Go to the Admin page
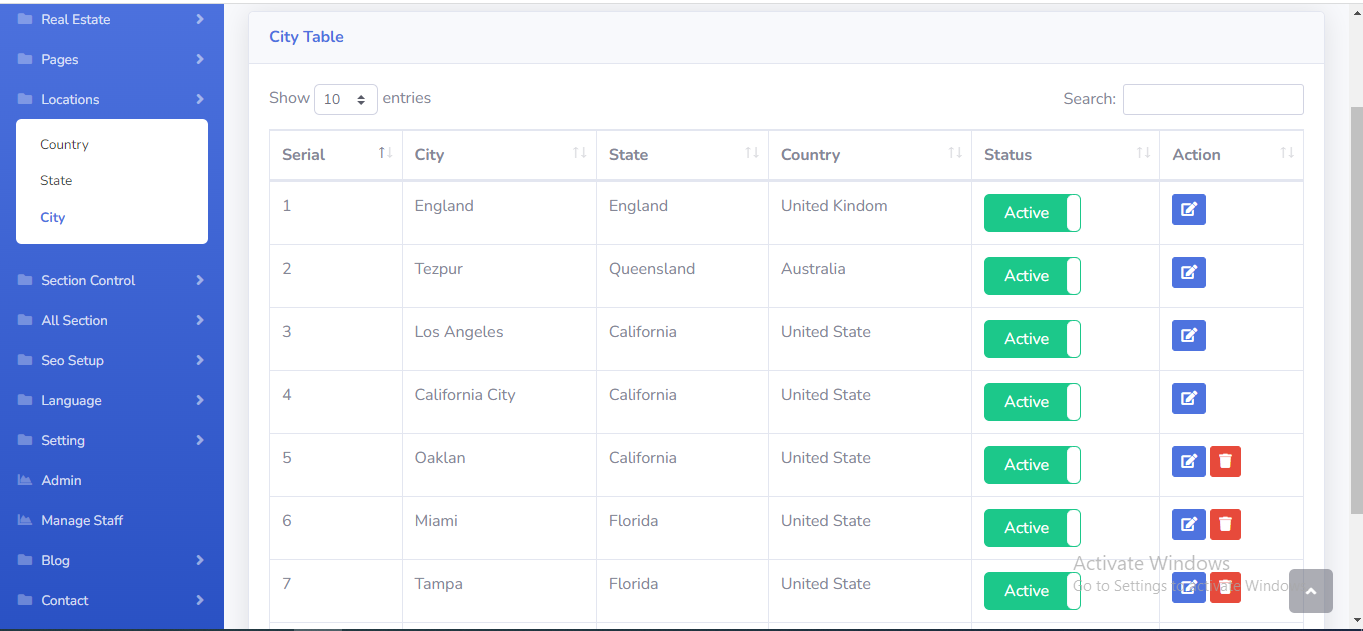1363x631 pixels. 61,480
